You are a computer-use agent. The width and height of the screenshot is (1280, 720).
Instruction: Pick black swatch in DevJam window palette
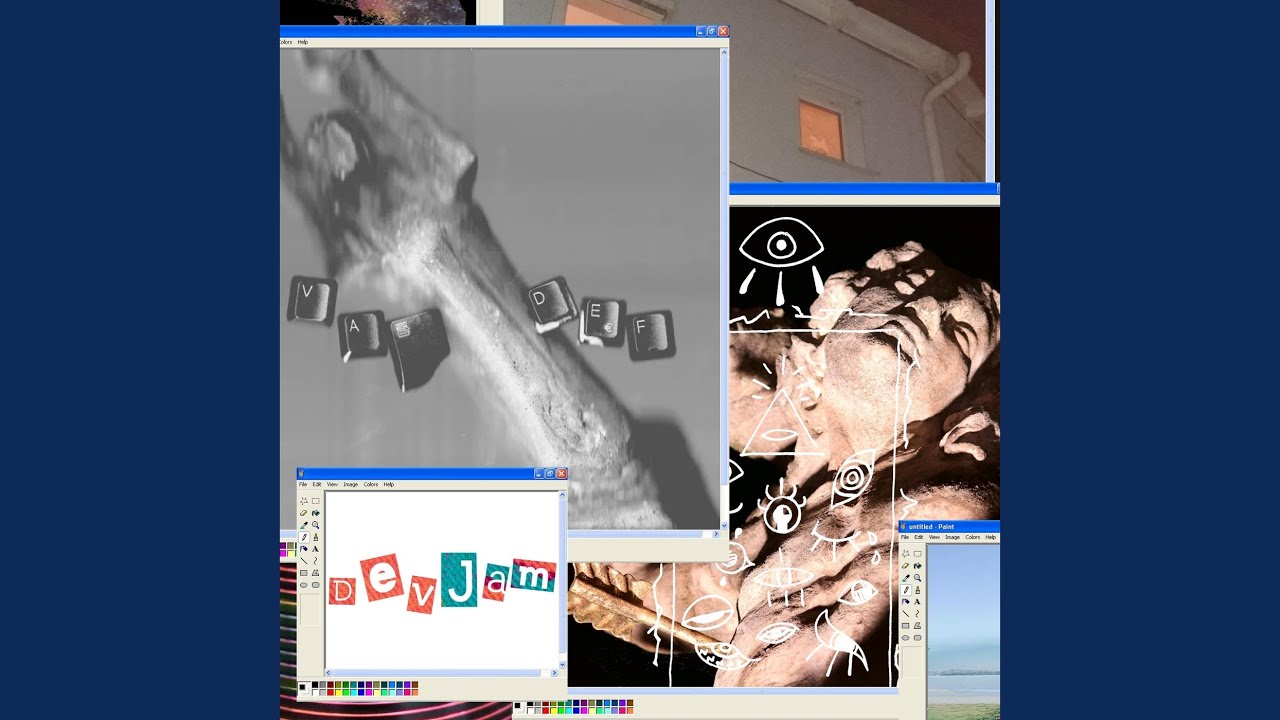point(315,685)
